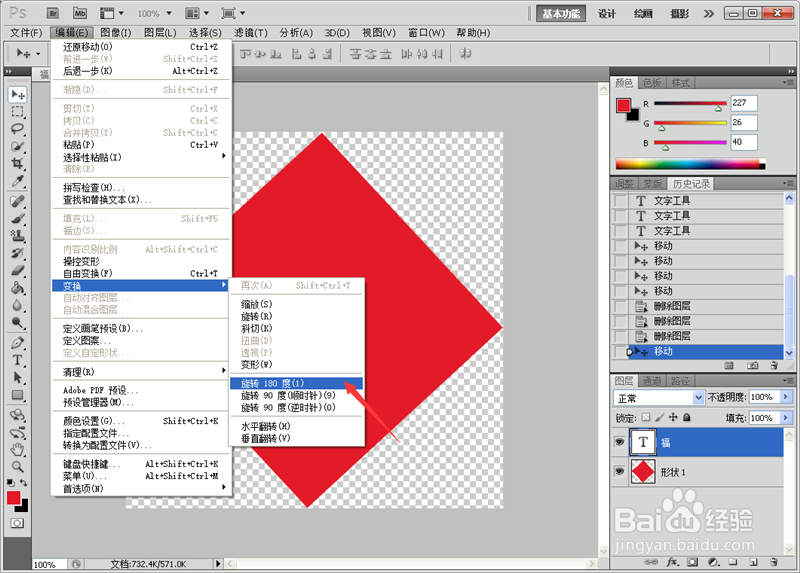Add layer mask icon
The height and width of the screenshot is (573, 800).
pos(692,562)
